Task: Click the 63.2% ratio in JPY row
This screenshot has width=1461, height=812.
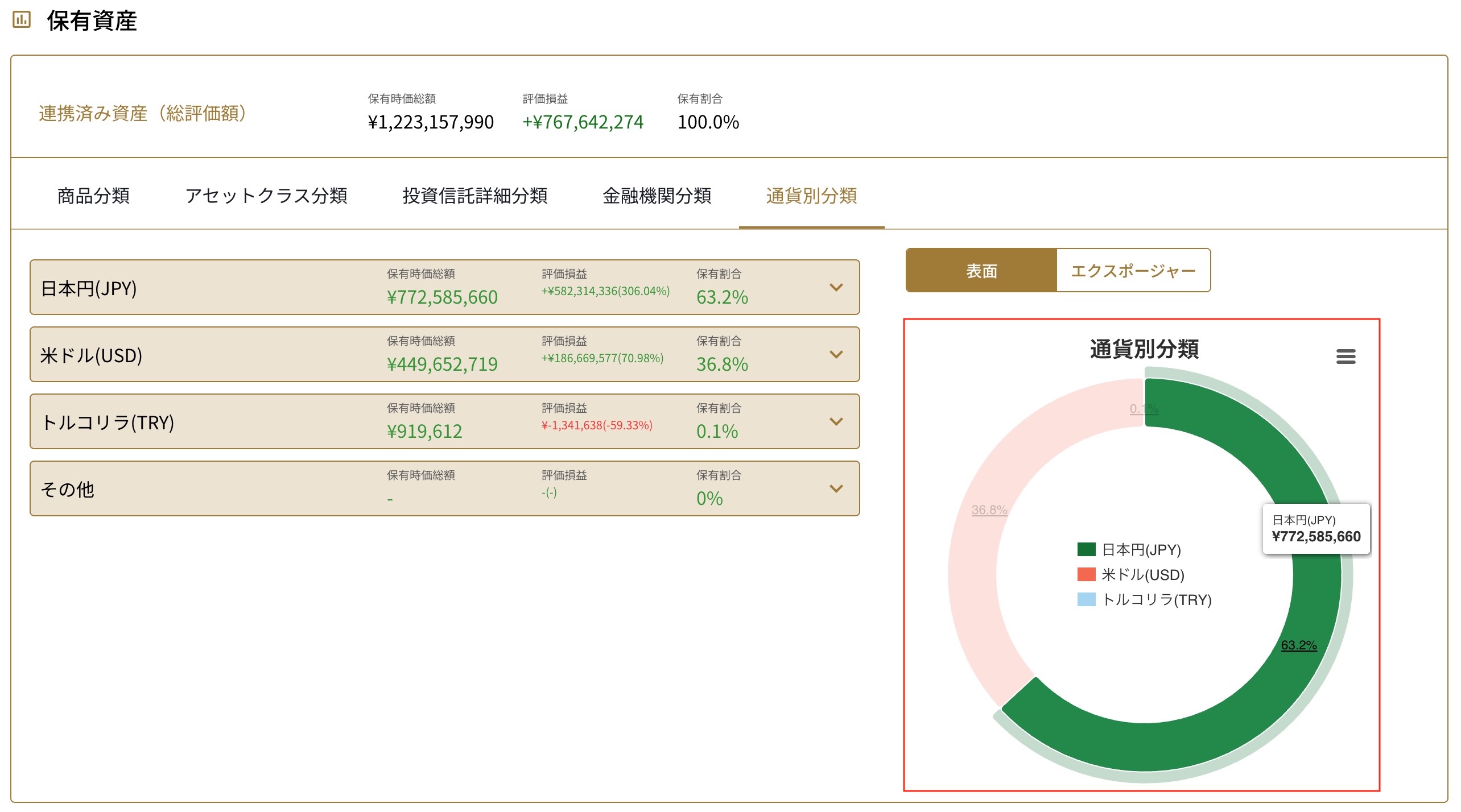Action: (722, 297)
